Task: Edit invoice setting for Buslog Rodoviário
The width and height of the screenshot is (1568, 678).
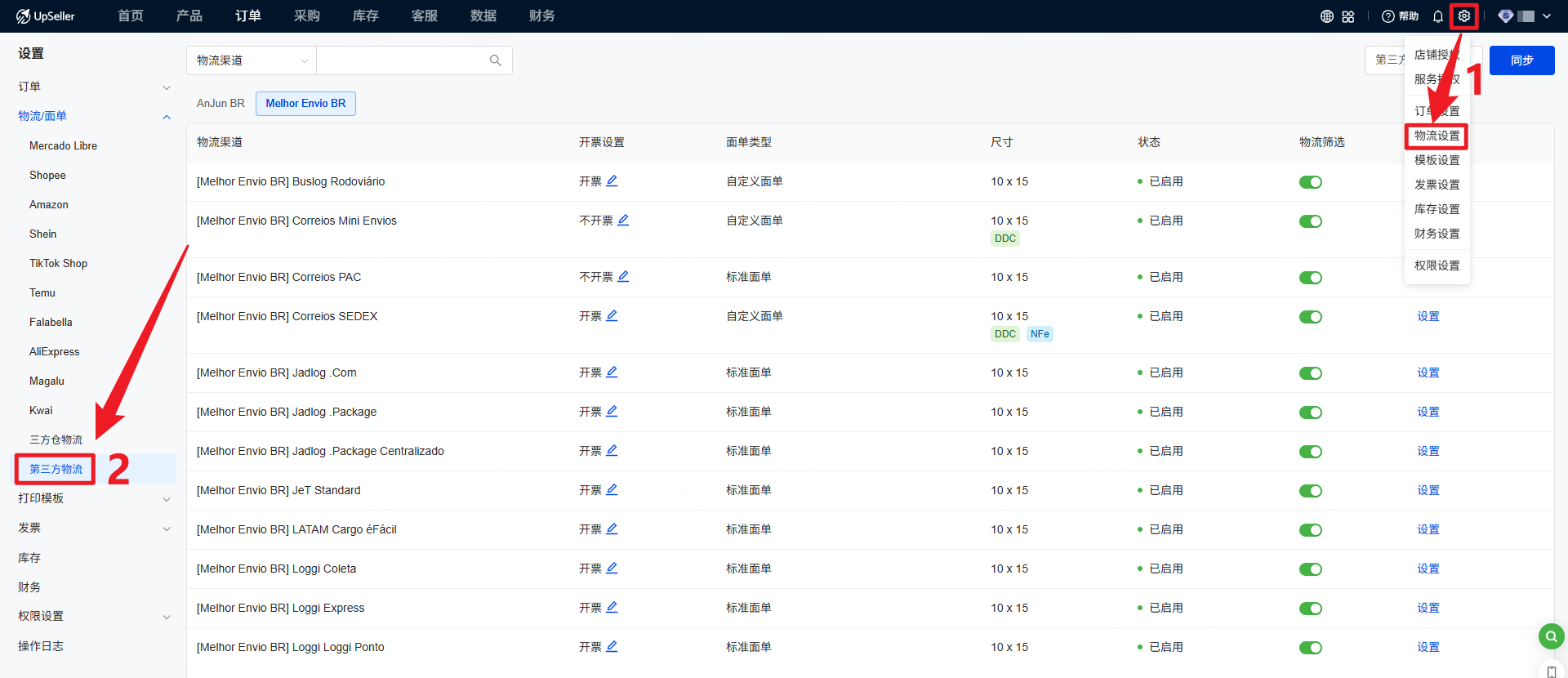Action: [x=612, y=181]
